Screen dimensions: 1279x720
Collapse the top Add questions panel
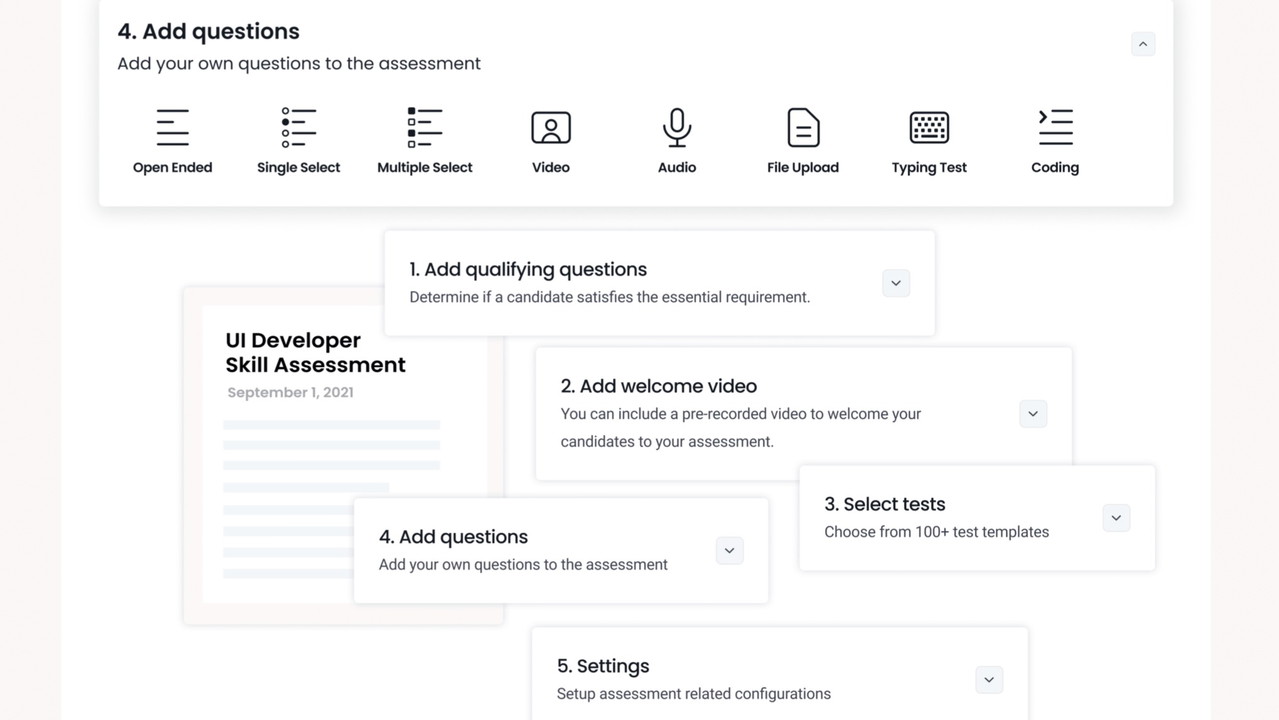pos(1142,44)
